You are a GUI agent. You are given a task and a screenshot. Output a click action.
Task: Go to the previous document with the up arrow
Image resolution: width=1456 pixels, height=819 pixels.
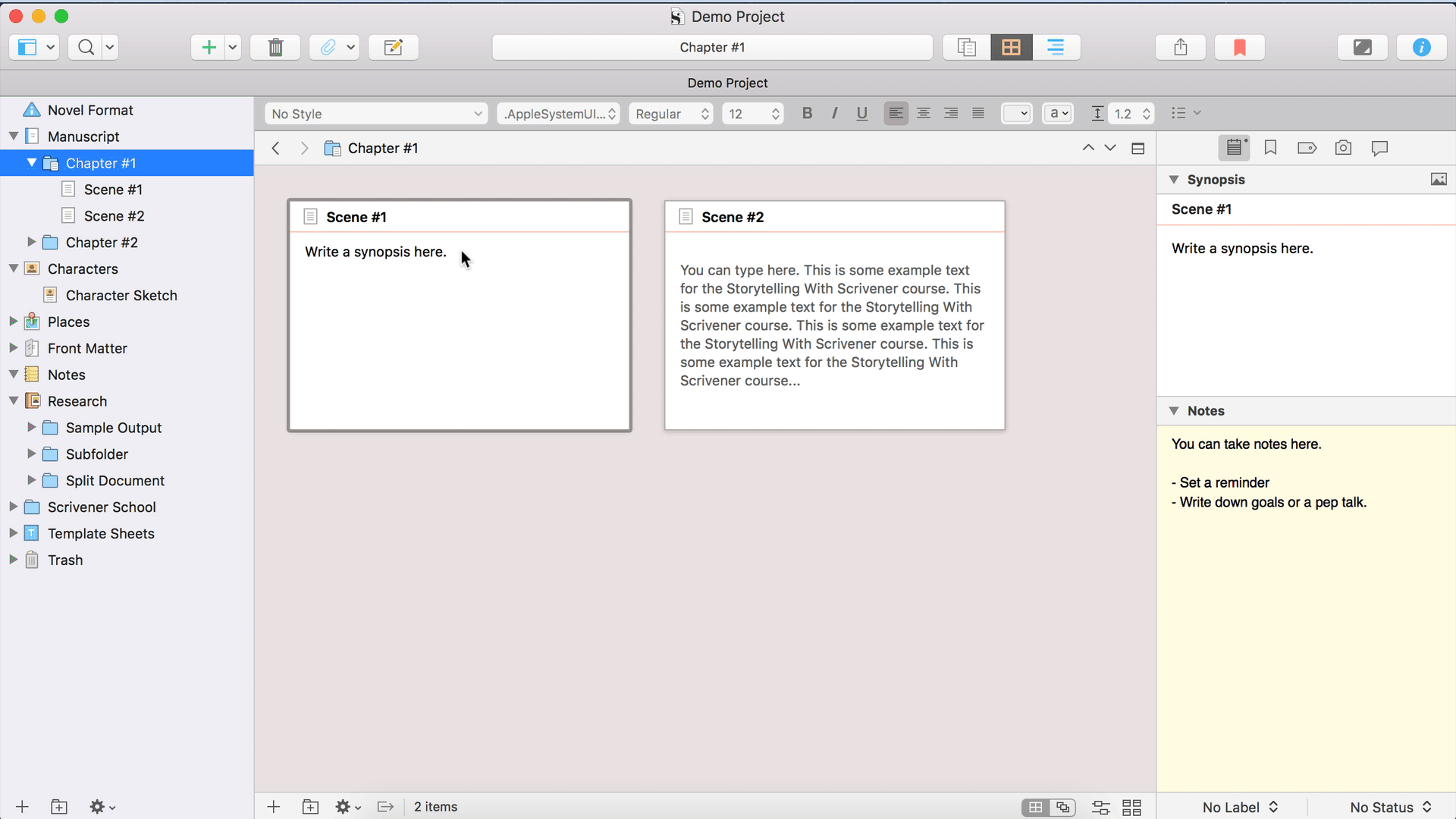click(x=1088, y=148)
